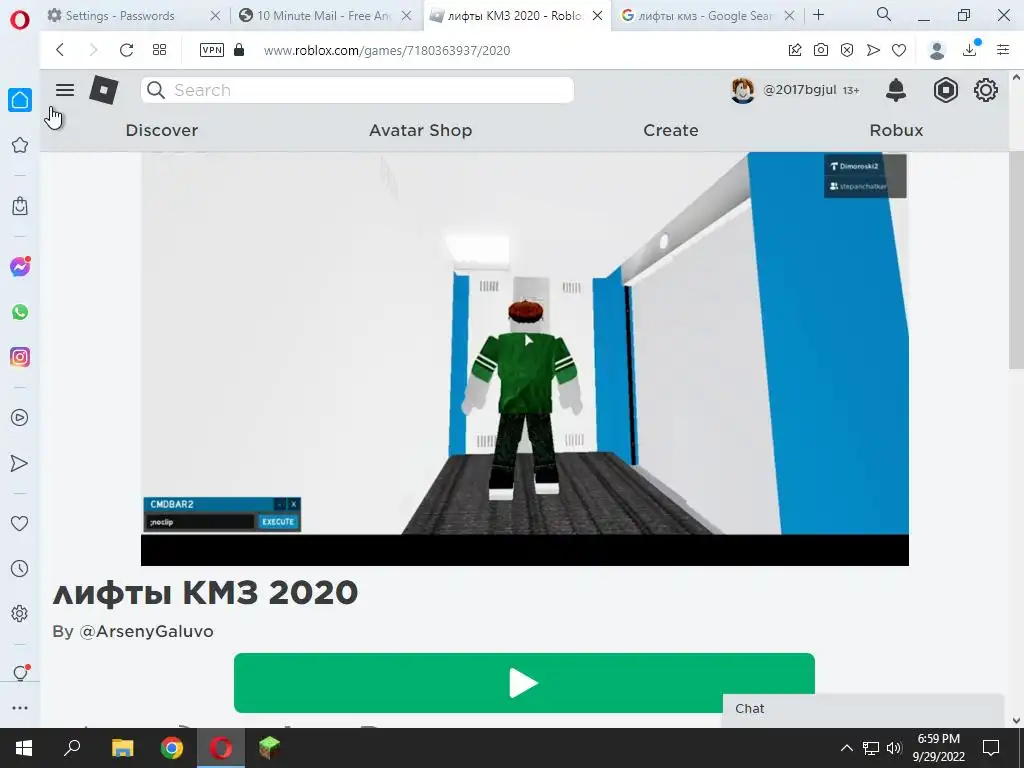This screenshot has height=768, width=1024.
Task: Search tabs with magnifier icon
Action: (884, 14)
